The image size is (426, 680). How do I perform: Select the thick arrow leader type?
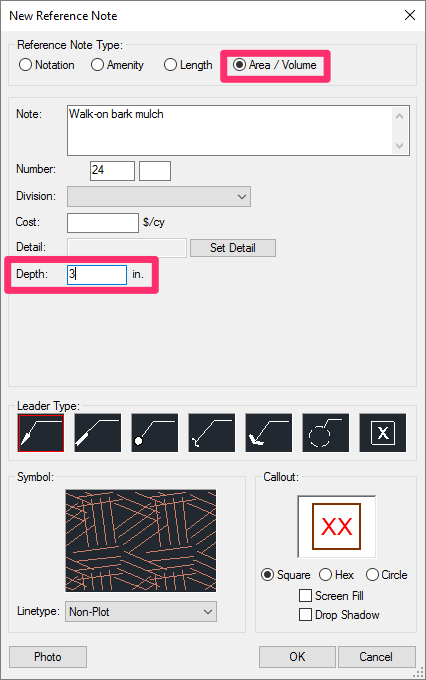tap(98, 433)
